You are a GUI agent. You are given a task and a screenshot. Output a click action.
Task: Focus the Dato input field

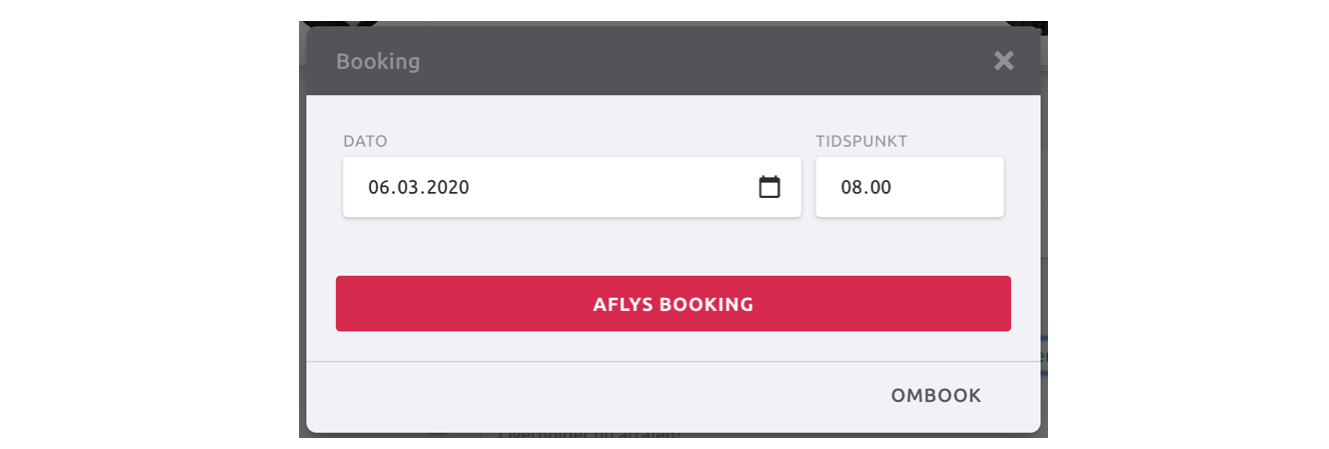click(x=572, y=187)
